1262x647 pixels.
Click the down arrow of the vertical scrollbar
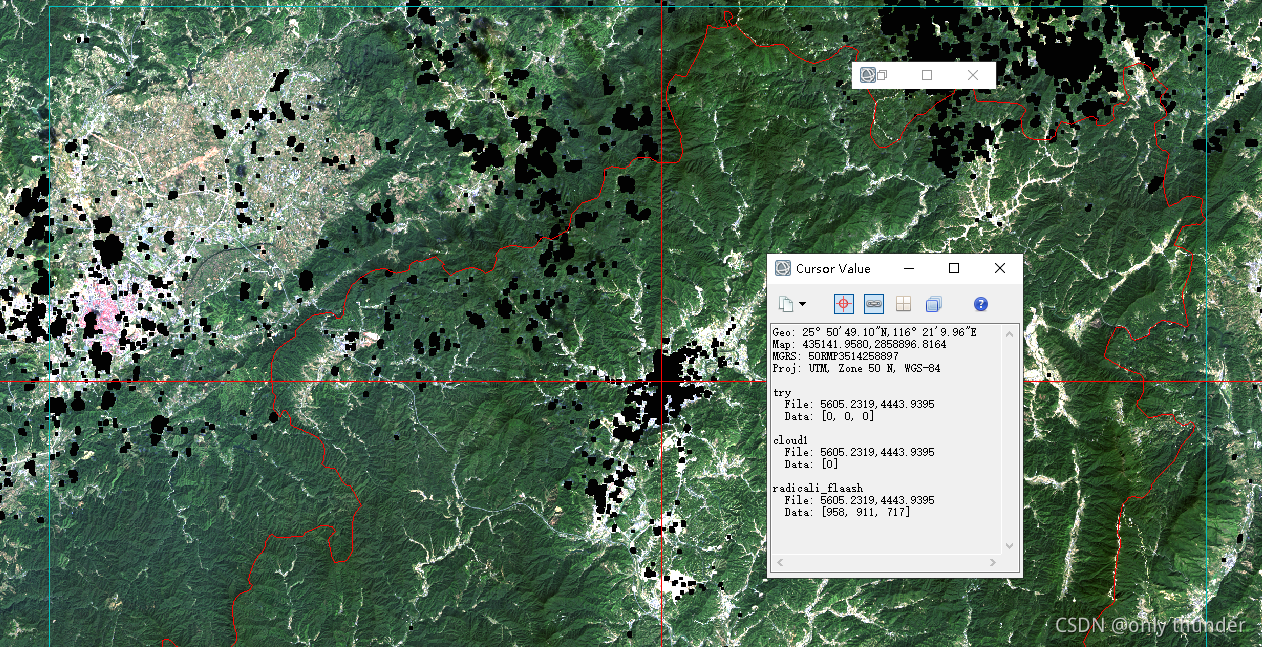(1009, 546)
